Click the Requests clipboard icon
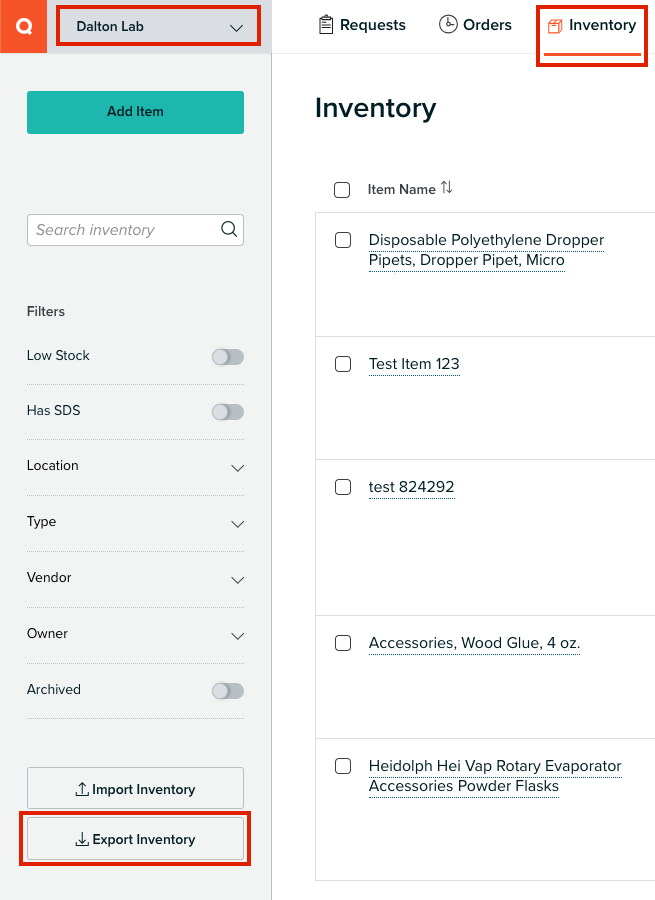The height and width of the screenshot is (900, 655). pos(325,25)
